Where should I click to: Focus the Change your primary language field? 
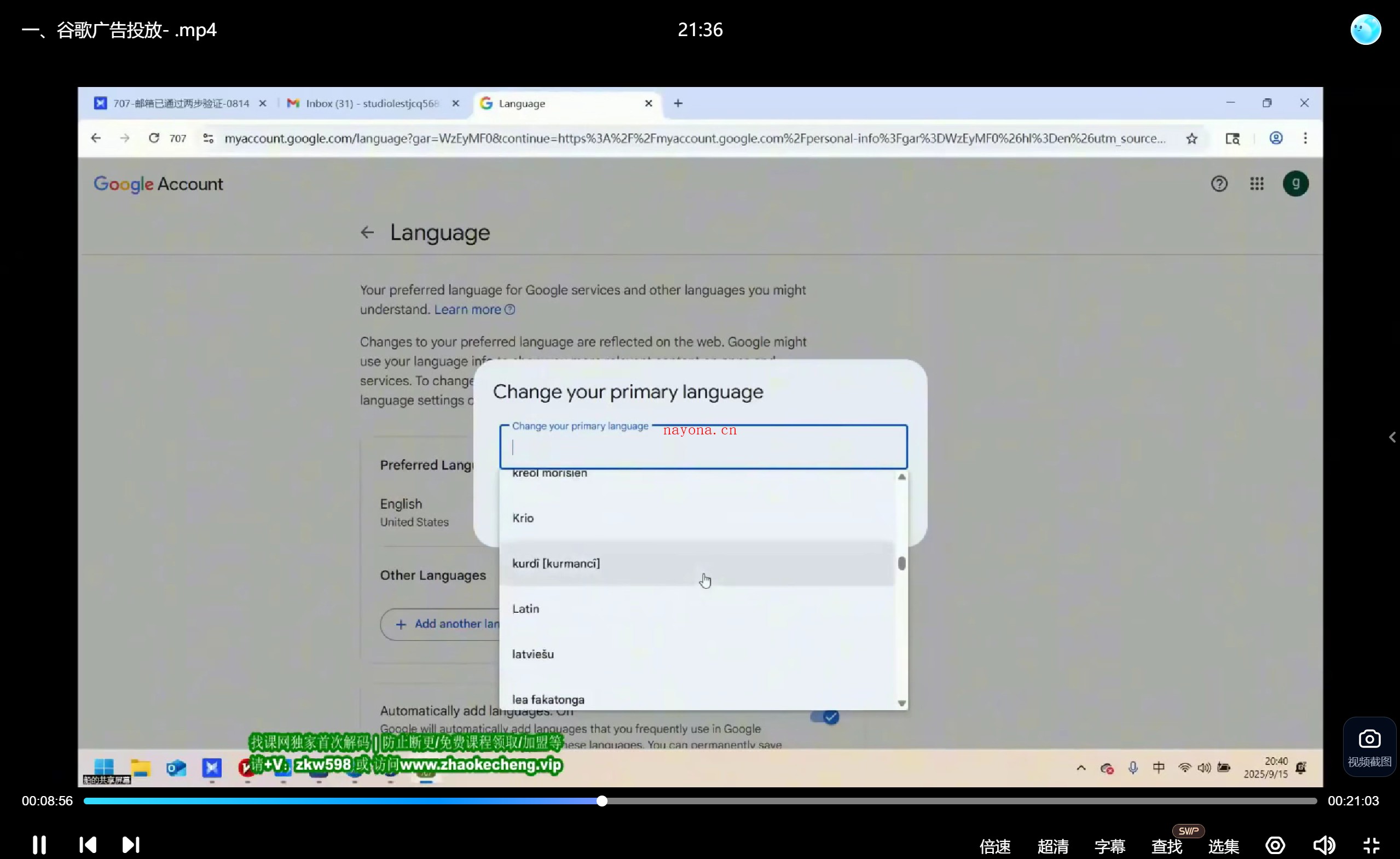point(703,446)
